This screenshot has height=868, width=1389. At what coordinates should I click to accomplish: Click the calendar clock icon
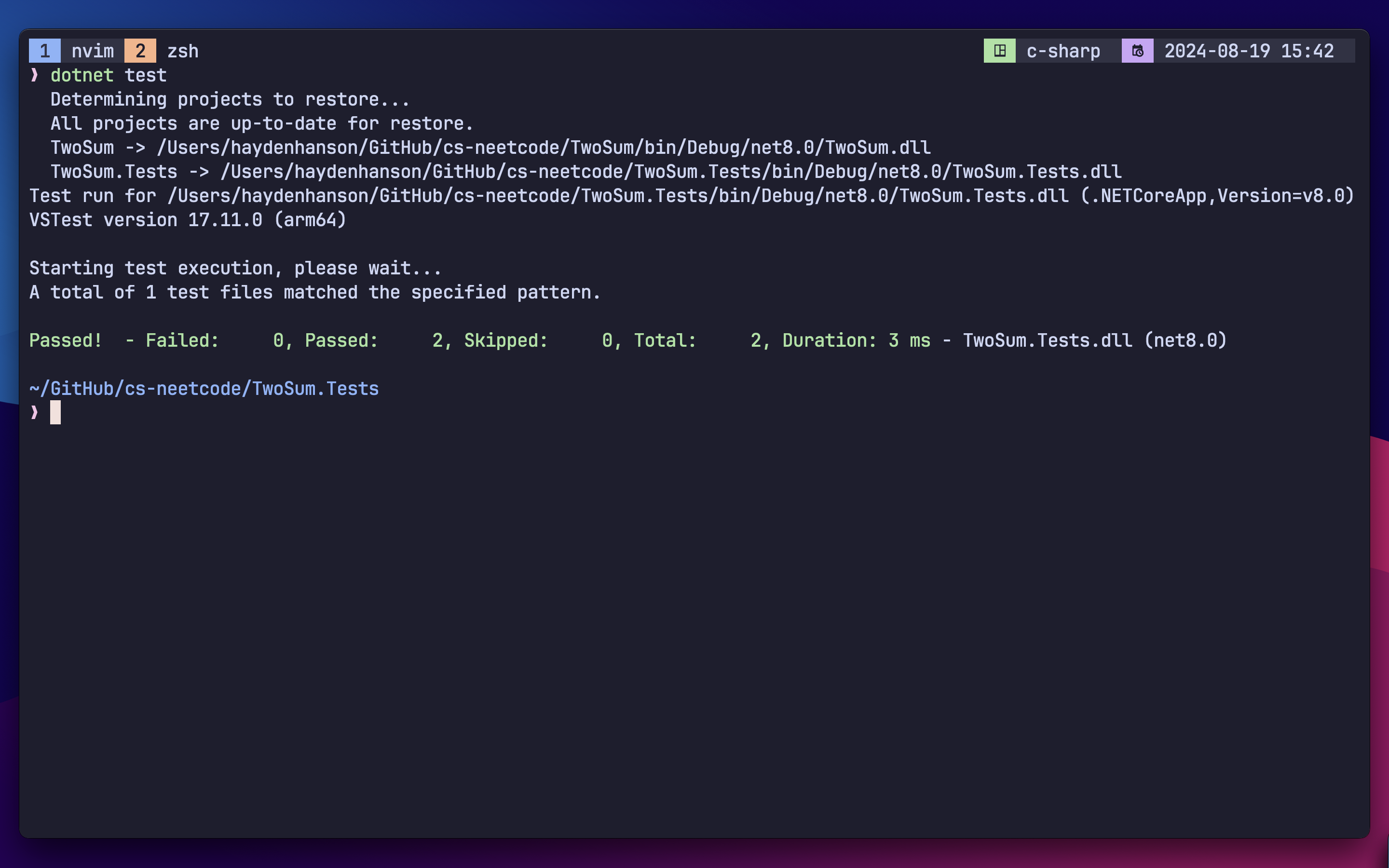pos(1137,51)
